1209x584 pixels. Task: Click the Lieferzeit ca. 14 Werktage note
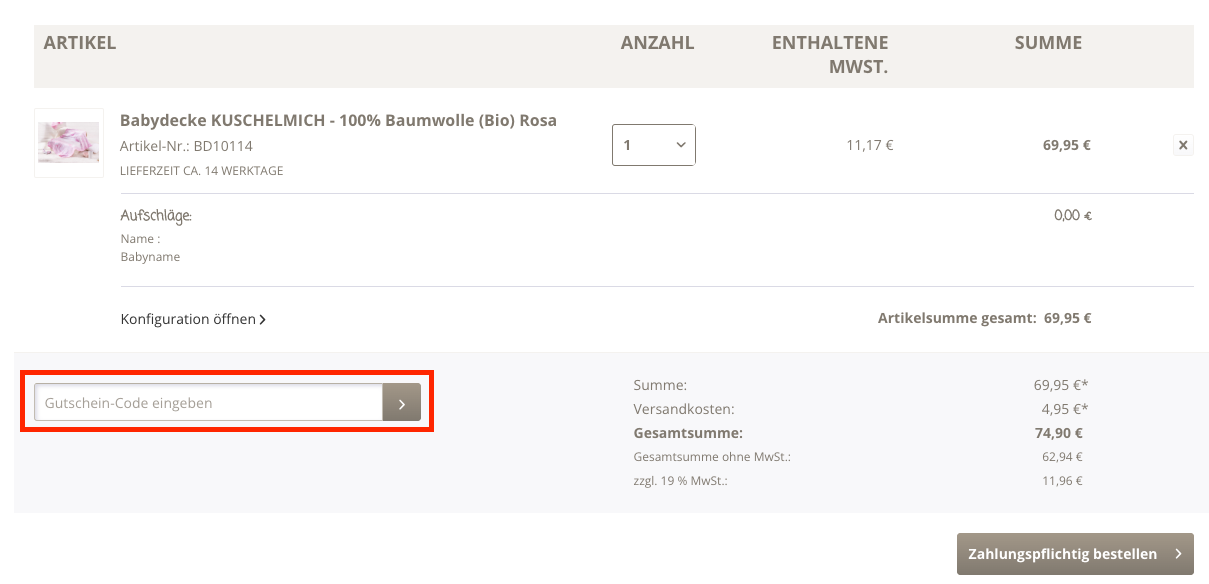[201, 171]
